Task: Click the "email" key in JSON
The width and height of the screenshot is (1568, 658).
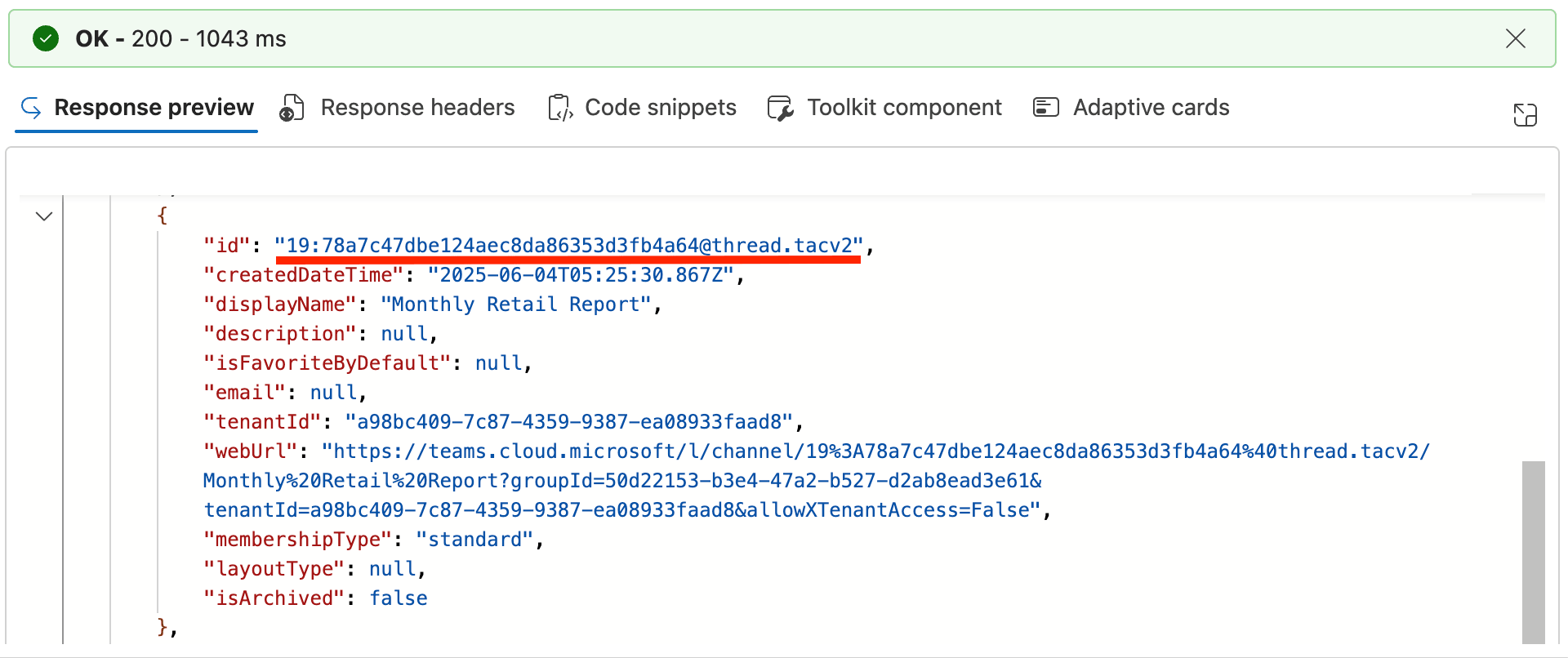Action: pyautogui.click(x=245, y=393)
